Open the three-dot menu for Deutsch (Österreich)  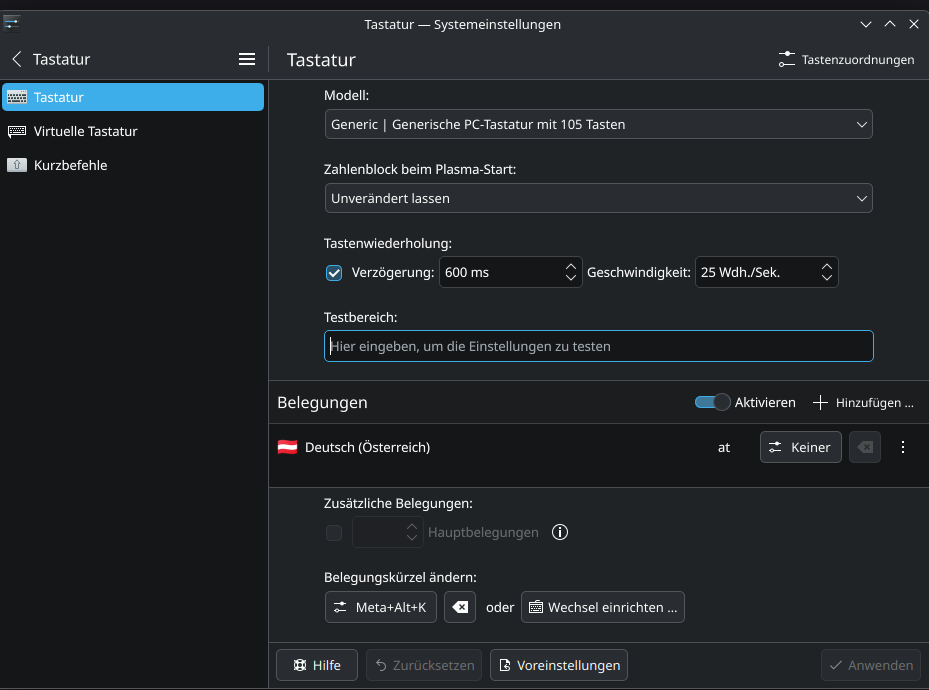click(903, 447)
